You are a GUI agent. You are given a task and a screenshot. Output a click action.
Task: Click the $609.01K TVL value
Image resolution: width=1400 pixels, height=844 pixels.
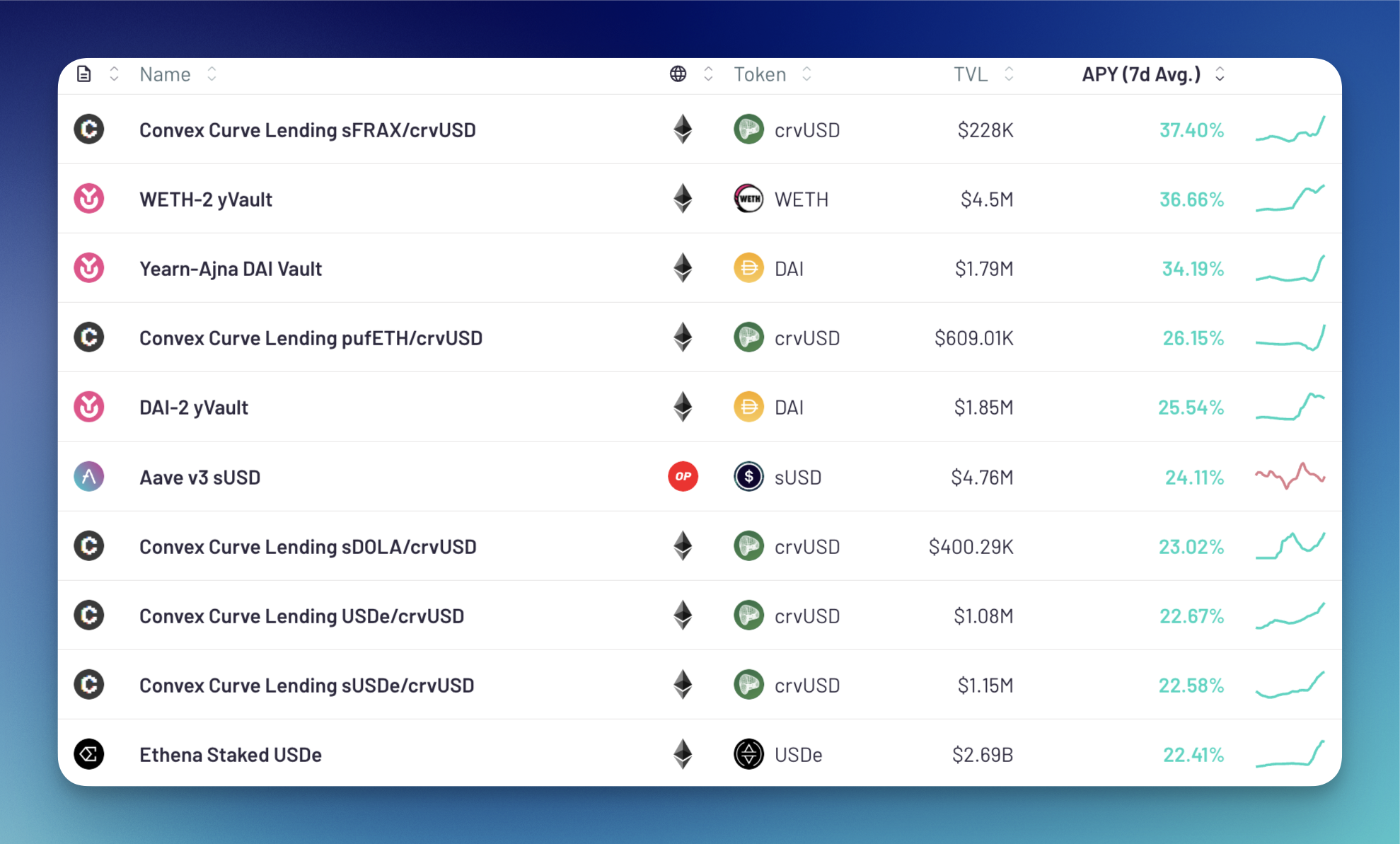[974, 338]
